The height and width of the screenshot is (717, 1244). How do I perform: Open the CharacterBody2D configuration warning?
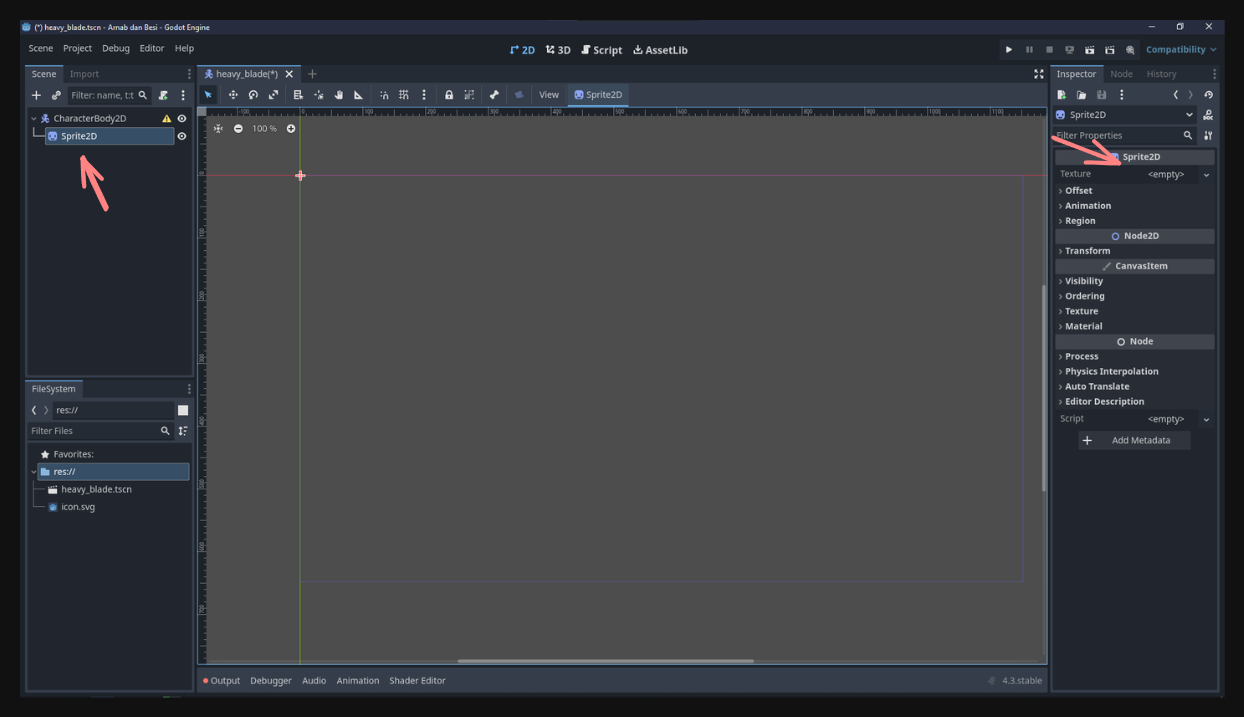click(167, 118)
